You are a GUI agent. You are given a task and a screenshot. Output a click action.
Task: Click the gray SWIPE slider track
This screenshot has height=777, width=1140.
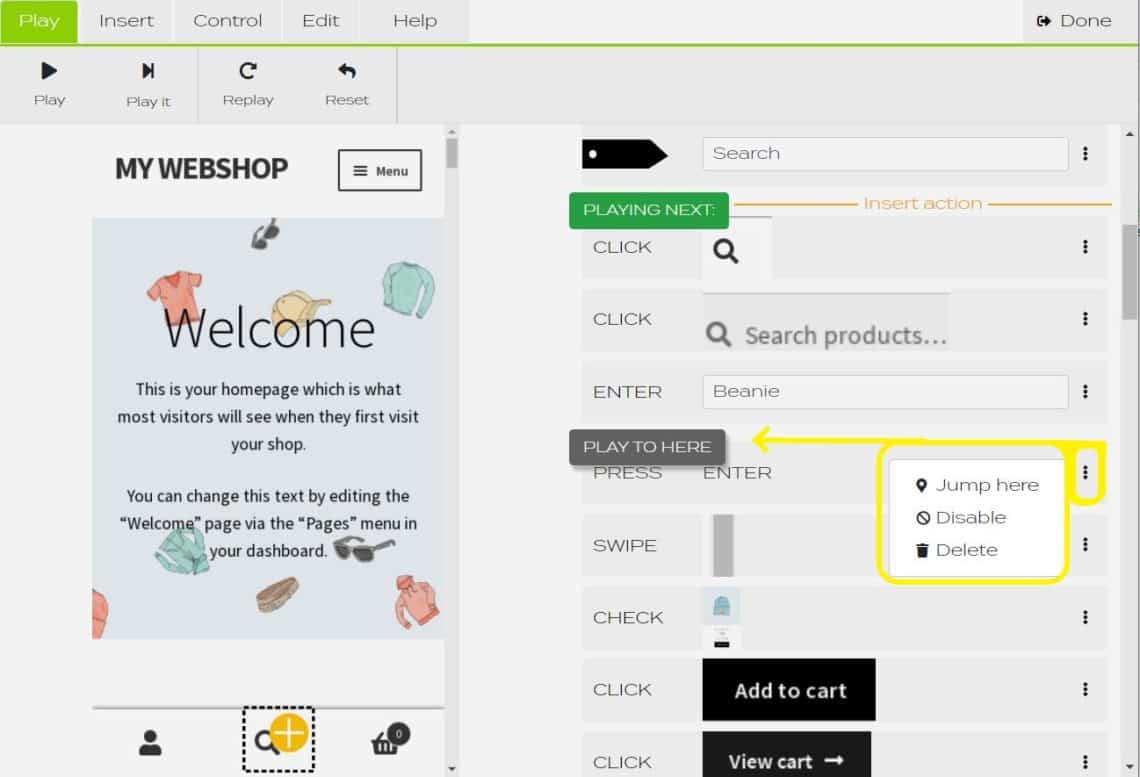tap(722, 545)
